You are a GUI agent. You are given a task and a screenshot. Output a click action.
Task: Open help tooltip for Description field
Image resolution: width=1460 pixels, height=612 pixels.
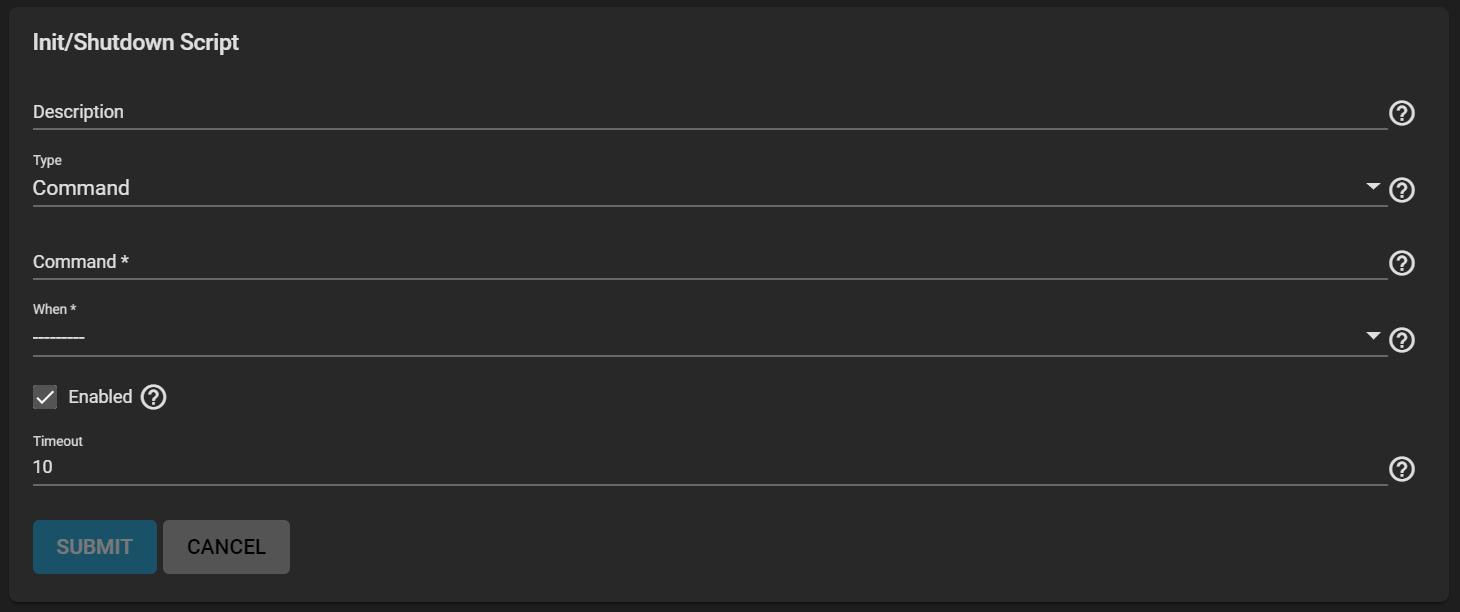pyautogui.click(x=1402, y=113)
